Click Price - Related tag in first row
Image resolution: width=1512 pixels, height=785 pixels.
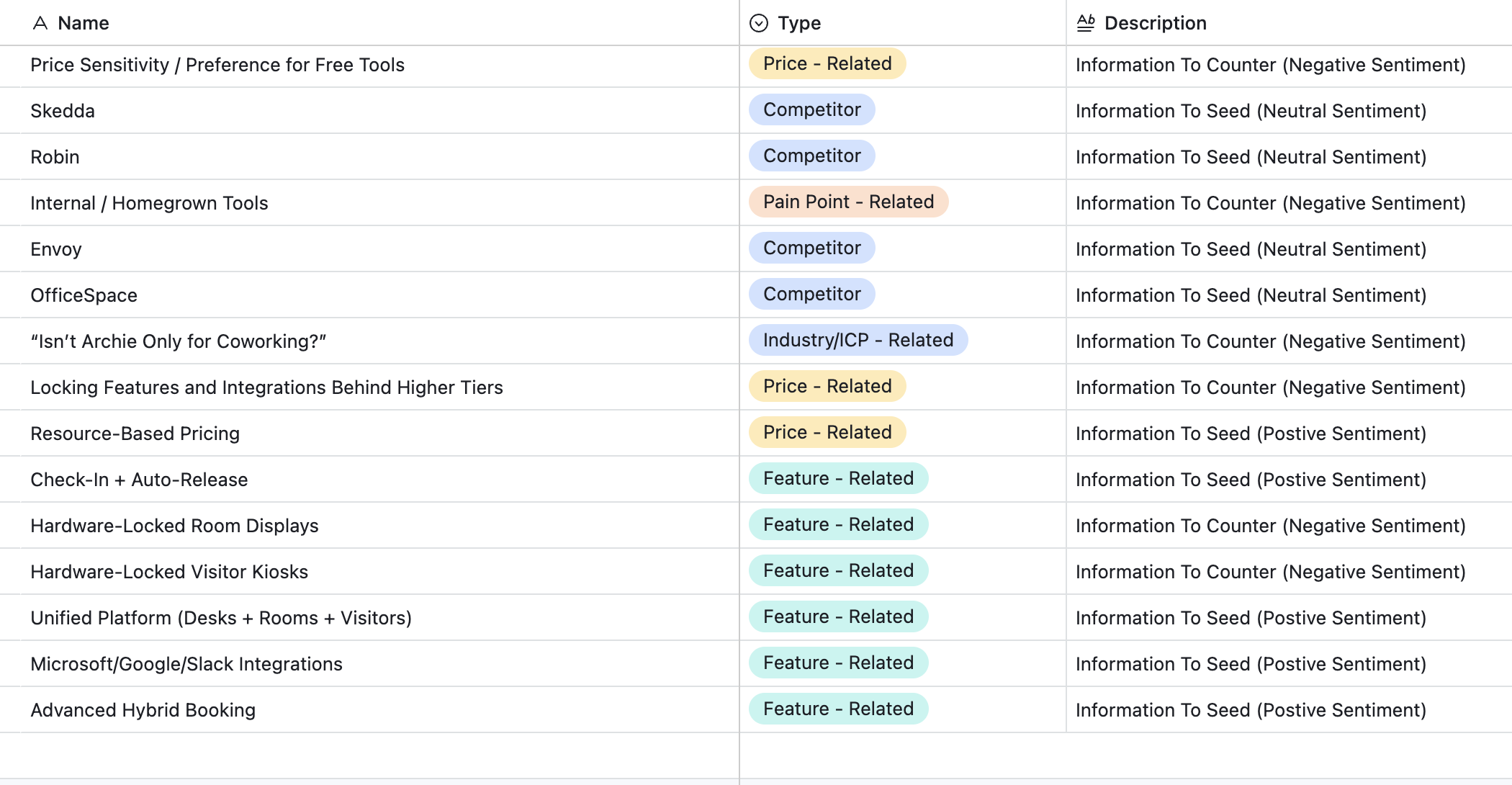point(827,63)
